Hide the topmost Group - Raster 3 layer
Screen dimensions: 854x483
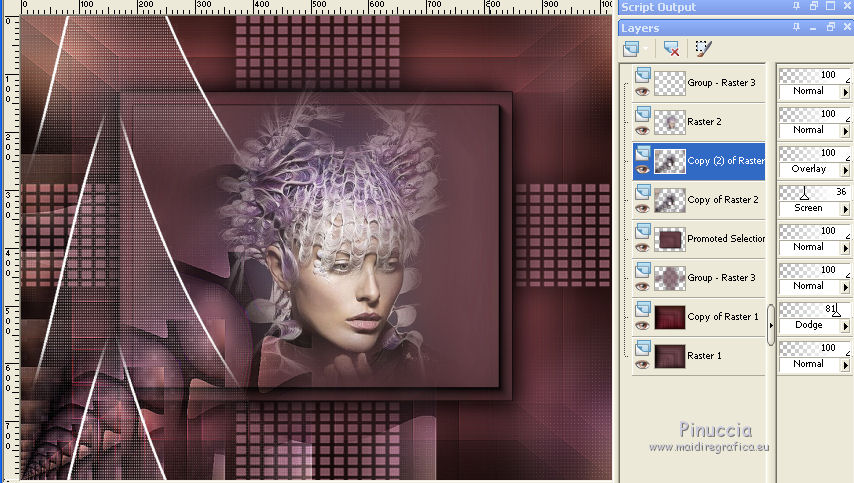click(x=643, y=91)
